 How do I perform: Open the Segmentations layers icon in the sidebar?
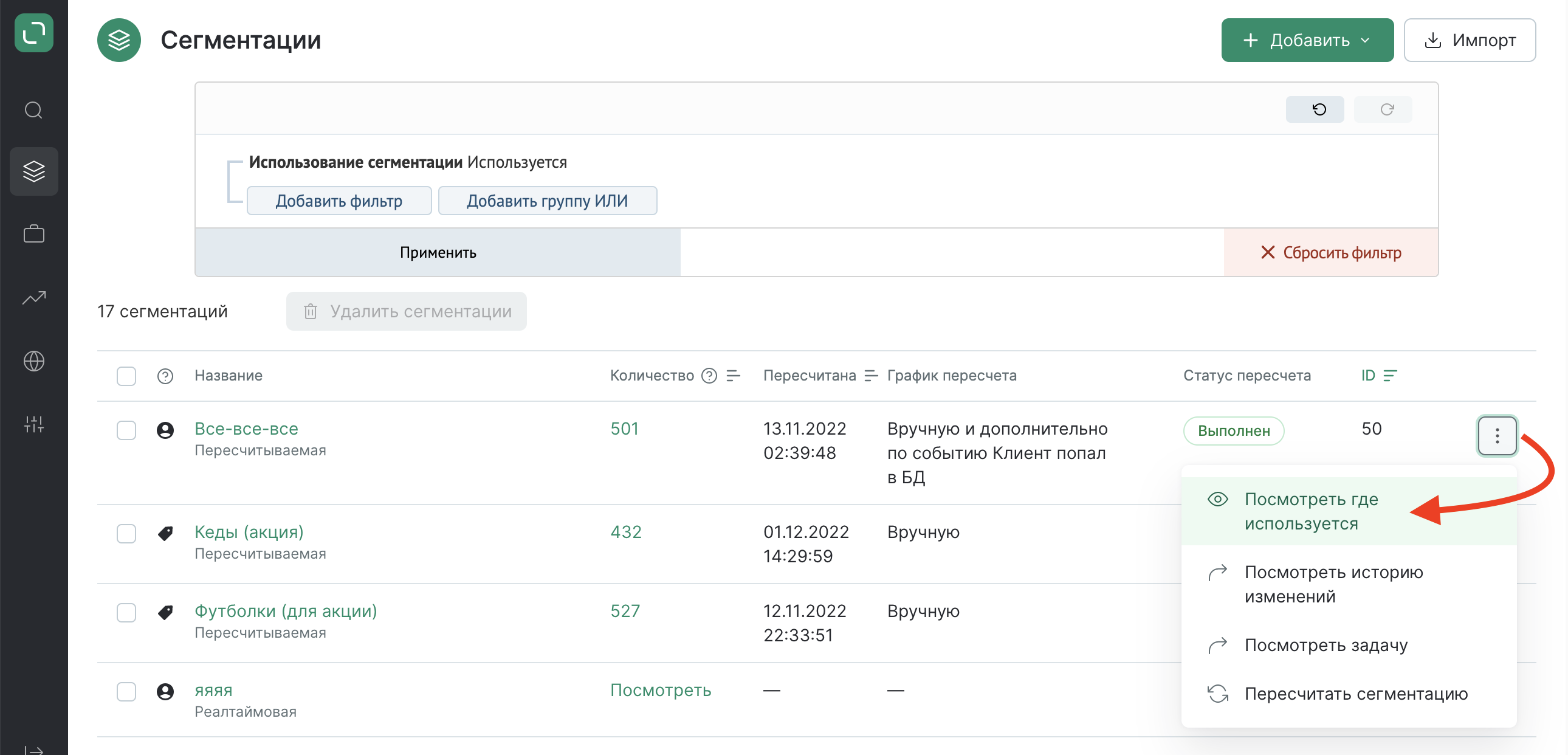pos(34,171)
